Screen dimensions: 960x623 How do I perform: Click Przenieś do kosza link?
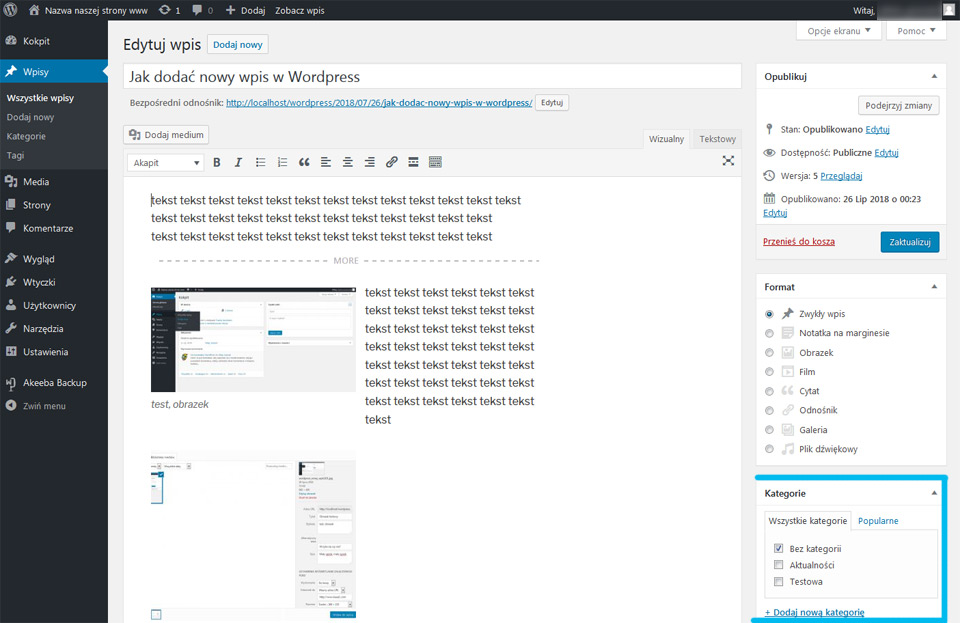[798, 242]
